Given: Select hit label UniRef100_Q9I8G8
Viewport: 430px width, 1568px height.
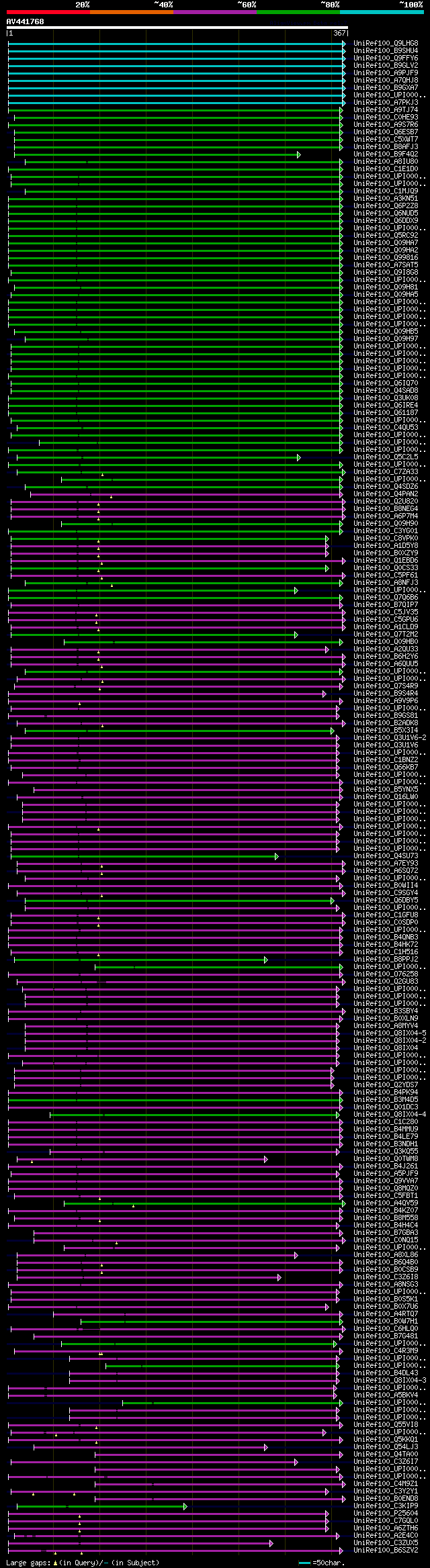Looking at the screenshot, I should coord(386,273).
